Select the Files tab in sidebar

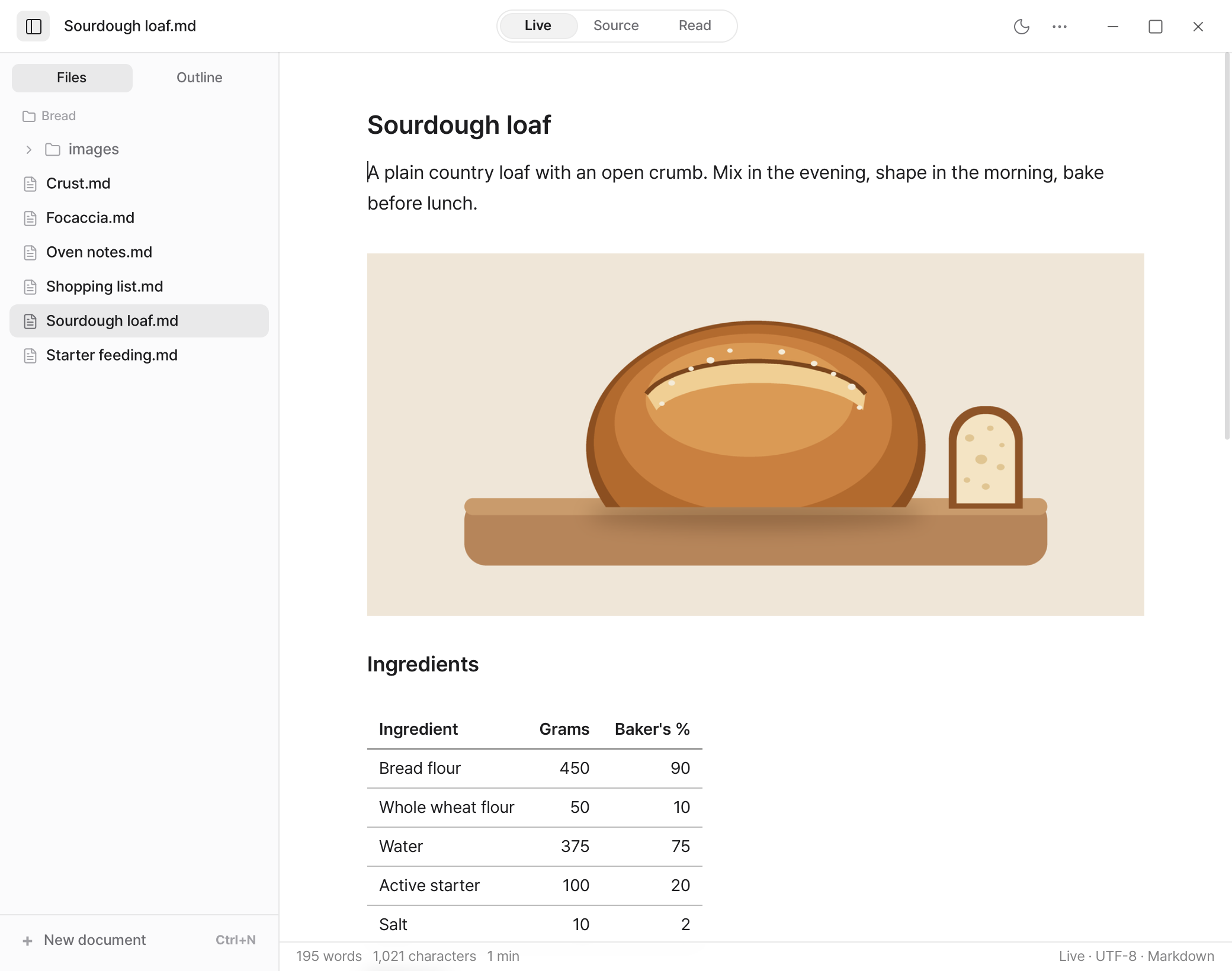tap(72, 78)
